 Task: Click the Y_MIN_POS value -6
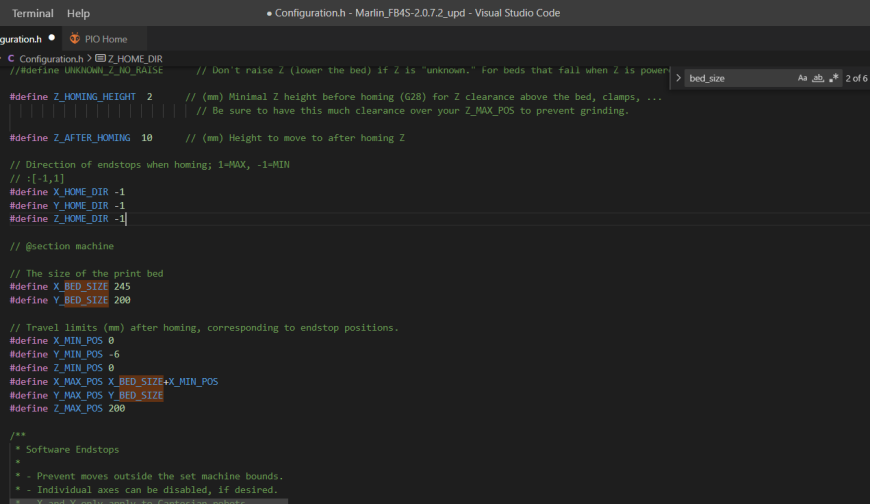coord(114,354)
